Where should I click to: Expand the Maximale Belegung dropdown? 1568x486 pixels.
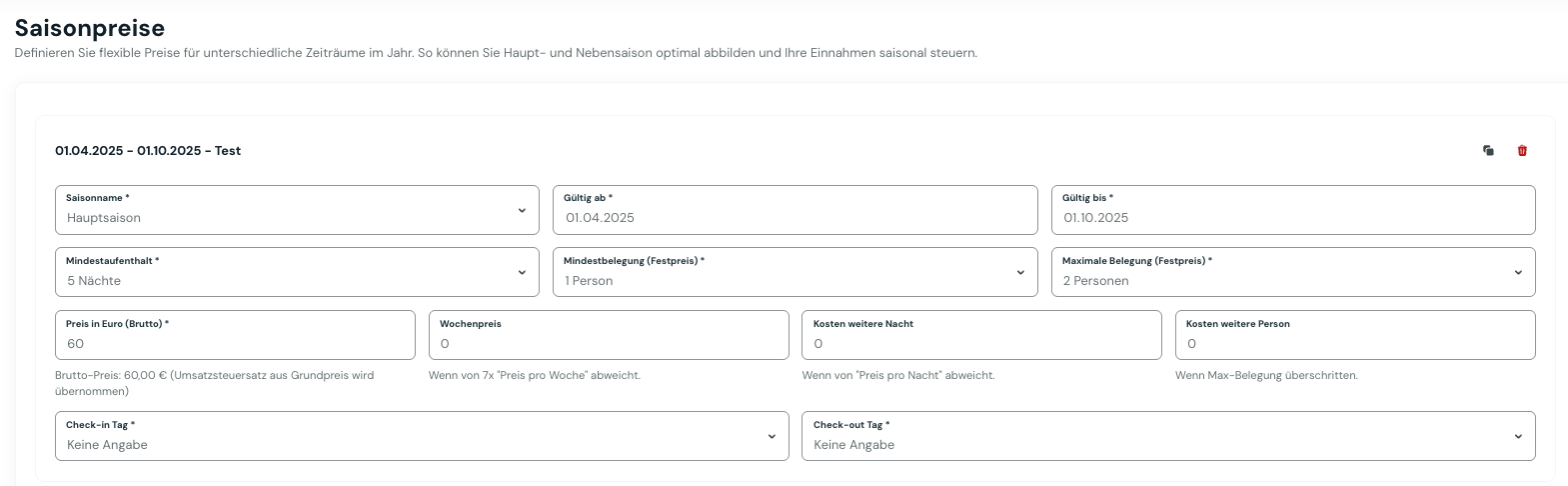(1292, 273)
